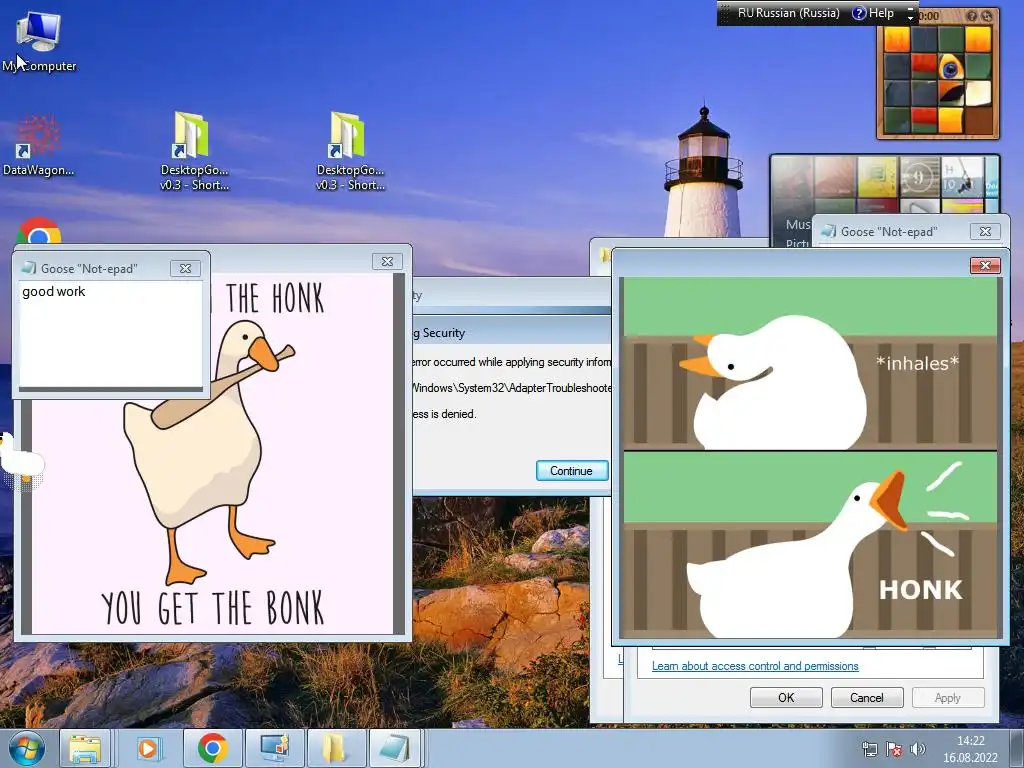Close the left Goose Not-epad window
1024x768 pixels.
click(185, 268)
